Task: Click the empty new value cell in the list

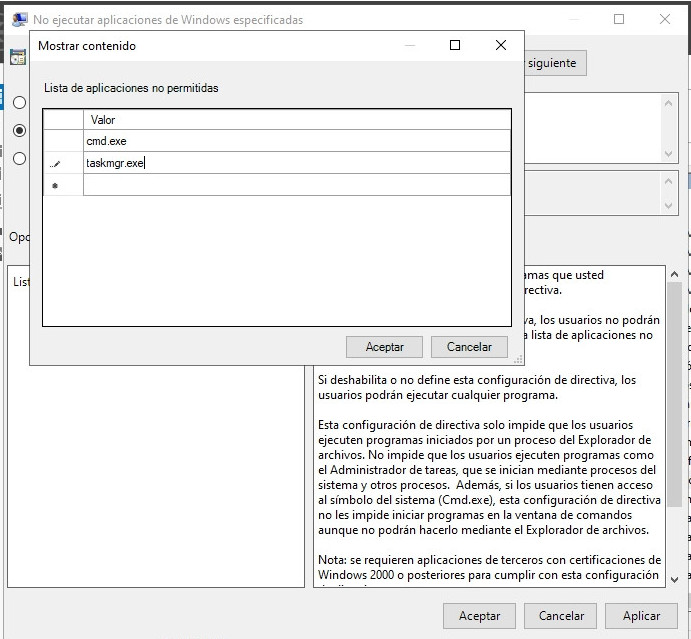Action: coord(296,186)
